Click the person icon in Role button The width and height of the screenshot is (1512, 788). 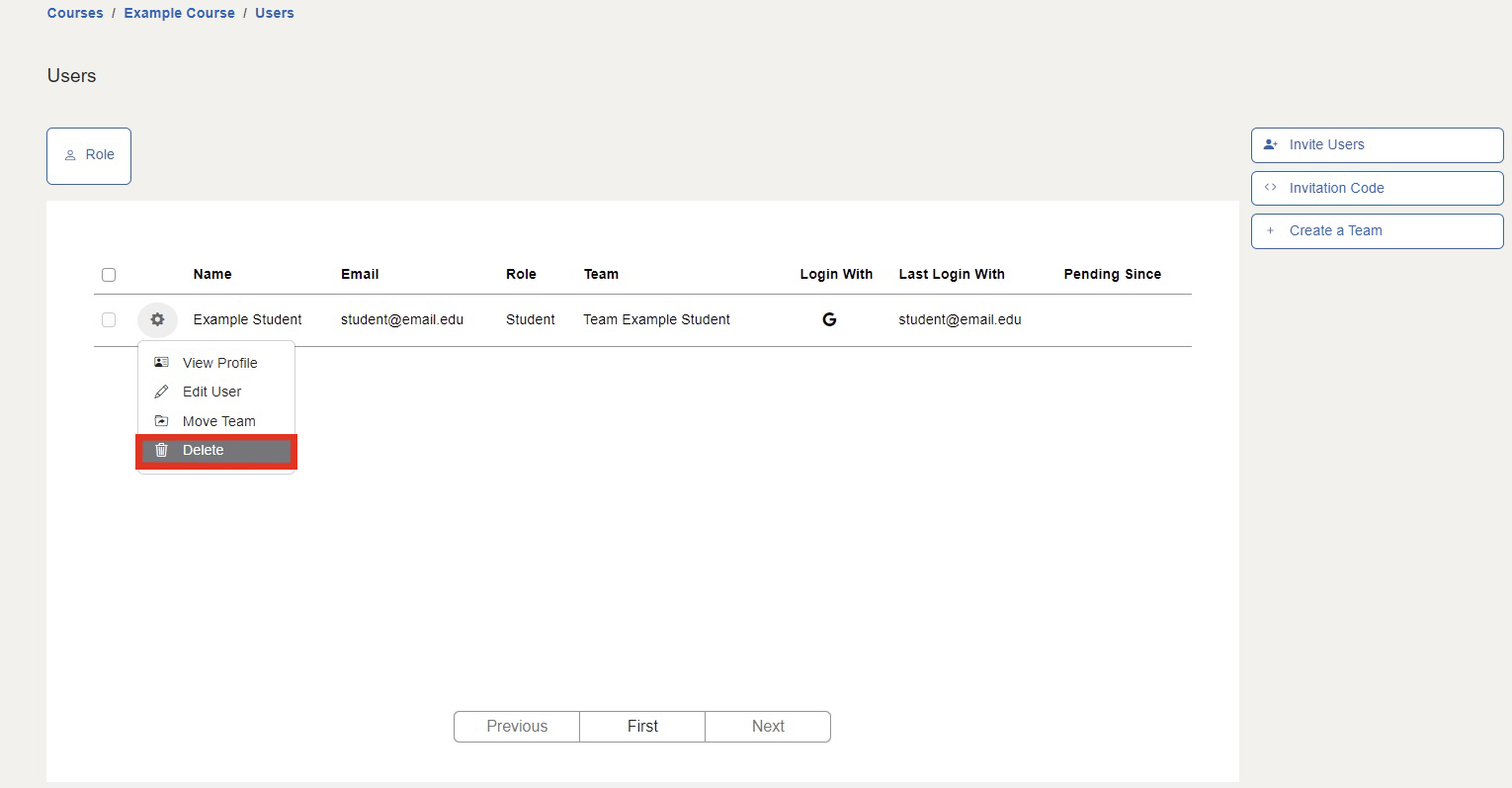coord(70,155)
